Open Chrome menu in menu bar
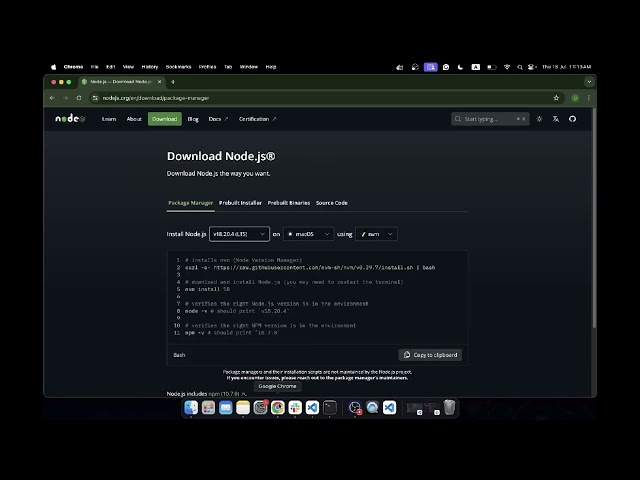 [73, 67]
